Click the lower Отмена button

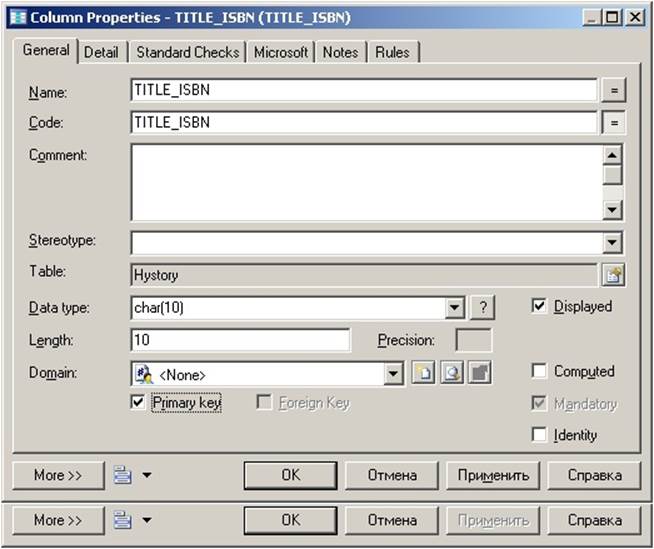click(x=392, y=520)
